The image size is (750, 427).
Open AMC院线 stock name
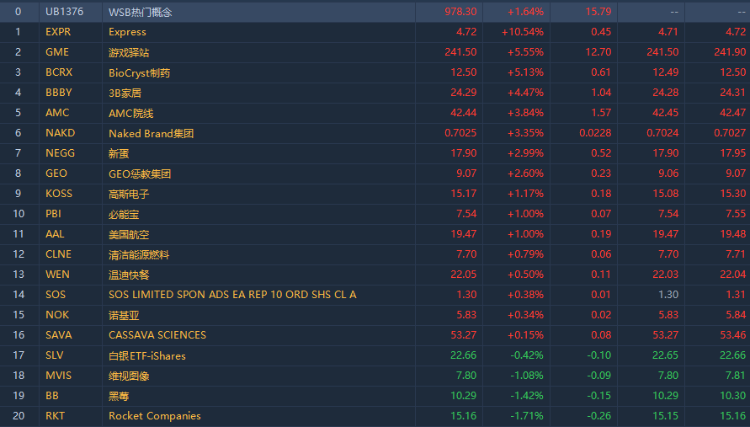pos(131,113)
